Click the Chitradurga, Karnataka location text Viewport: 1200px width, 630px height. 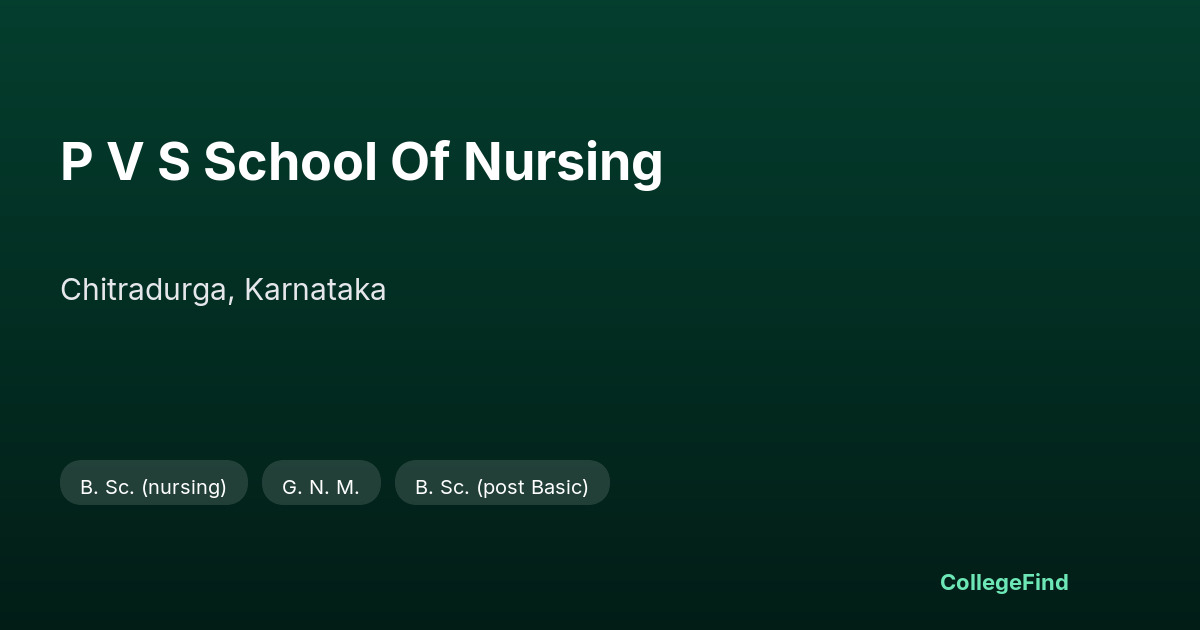click(x=223, y=290)
